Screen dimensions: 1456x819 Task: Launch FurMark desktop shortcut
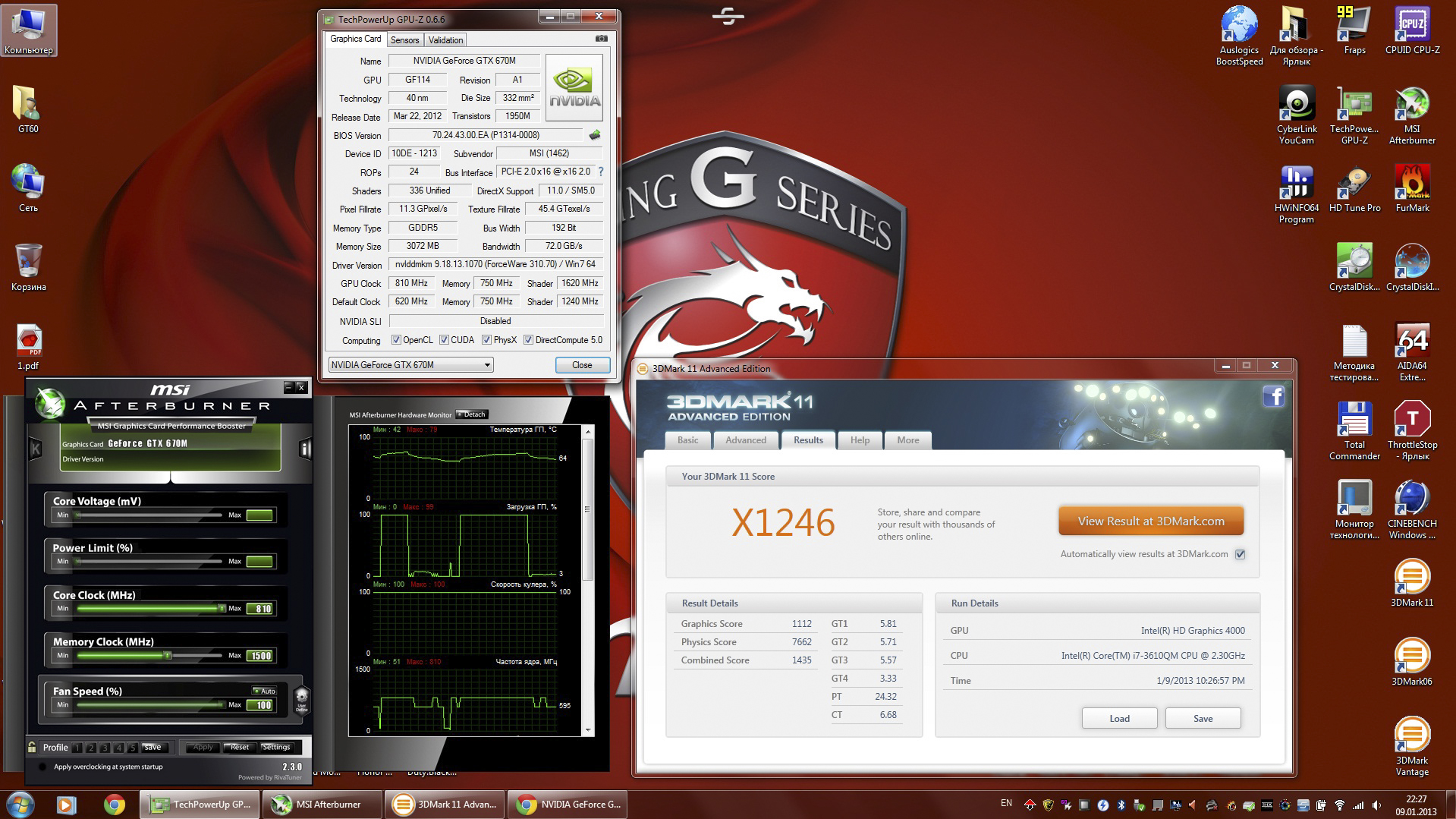[x=1412, y=188]
